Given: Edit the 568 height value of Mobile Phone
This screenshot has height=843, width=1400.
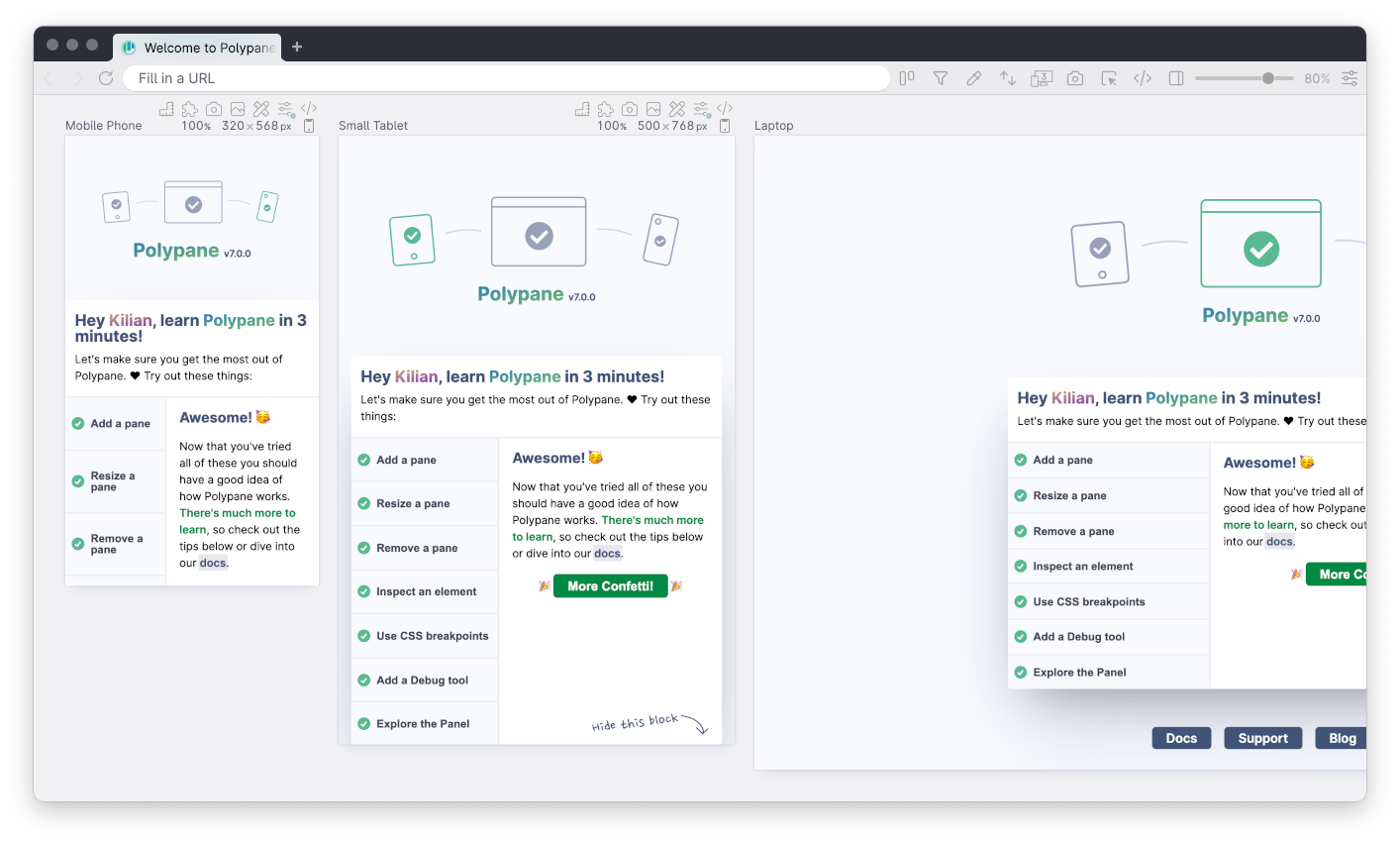Looking at the screenshot, I should [x=267, y=126].
